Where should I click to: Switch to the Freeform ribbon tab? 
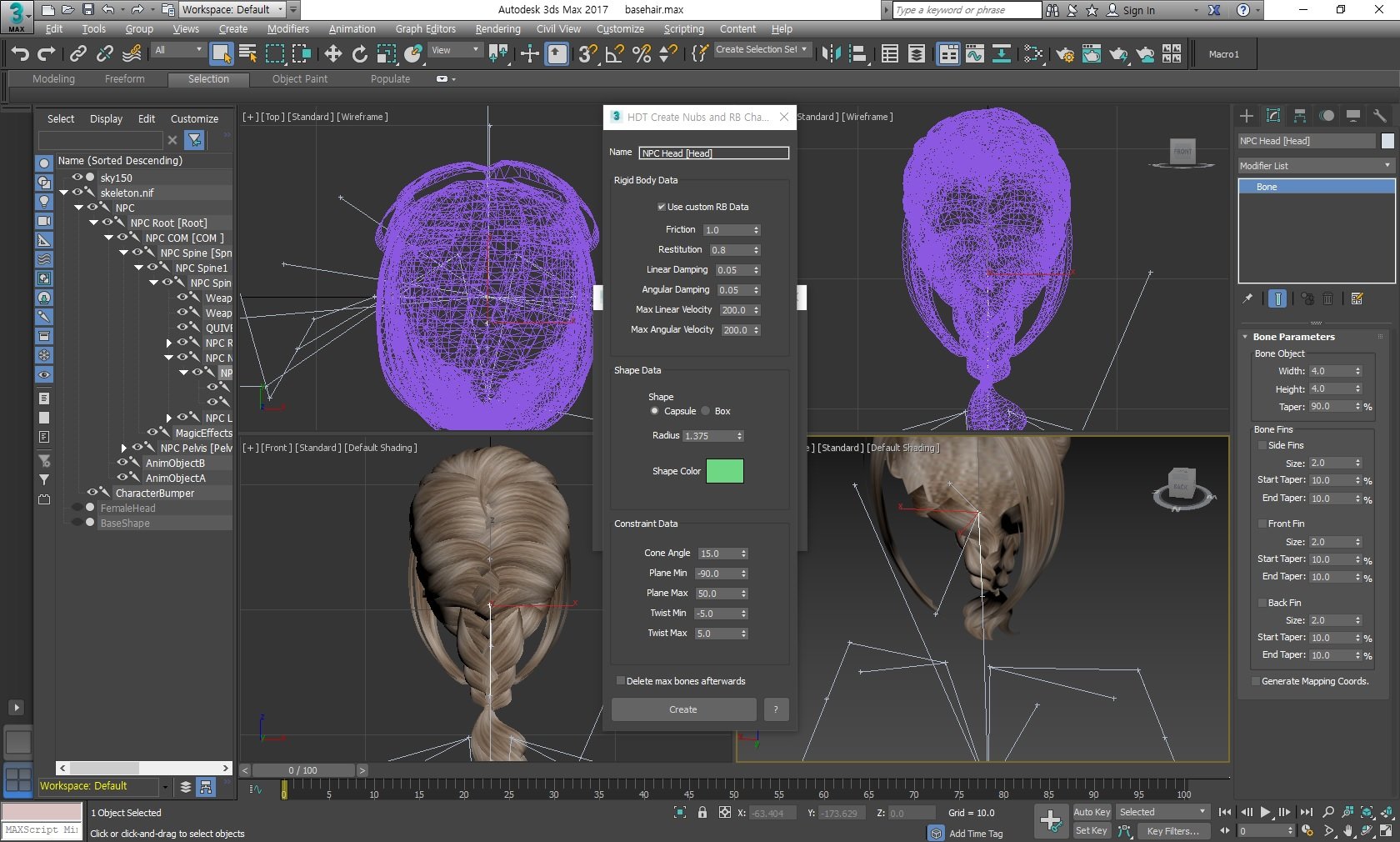tap(125, 79)
